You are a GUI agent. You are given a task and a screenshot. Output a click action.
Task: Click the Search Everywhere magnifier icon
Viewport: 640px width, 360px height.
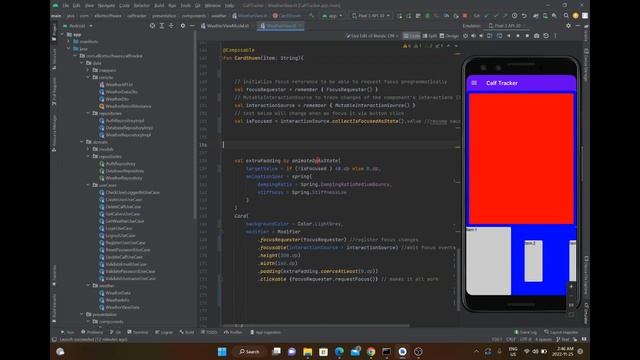(566, 16)
